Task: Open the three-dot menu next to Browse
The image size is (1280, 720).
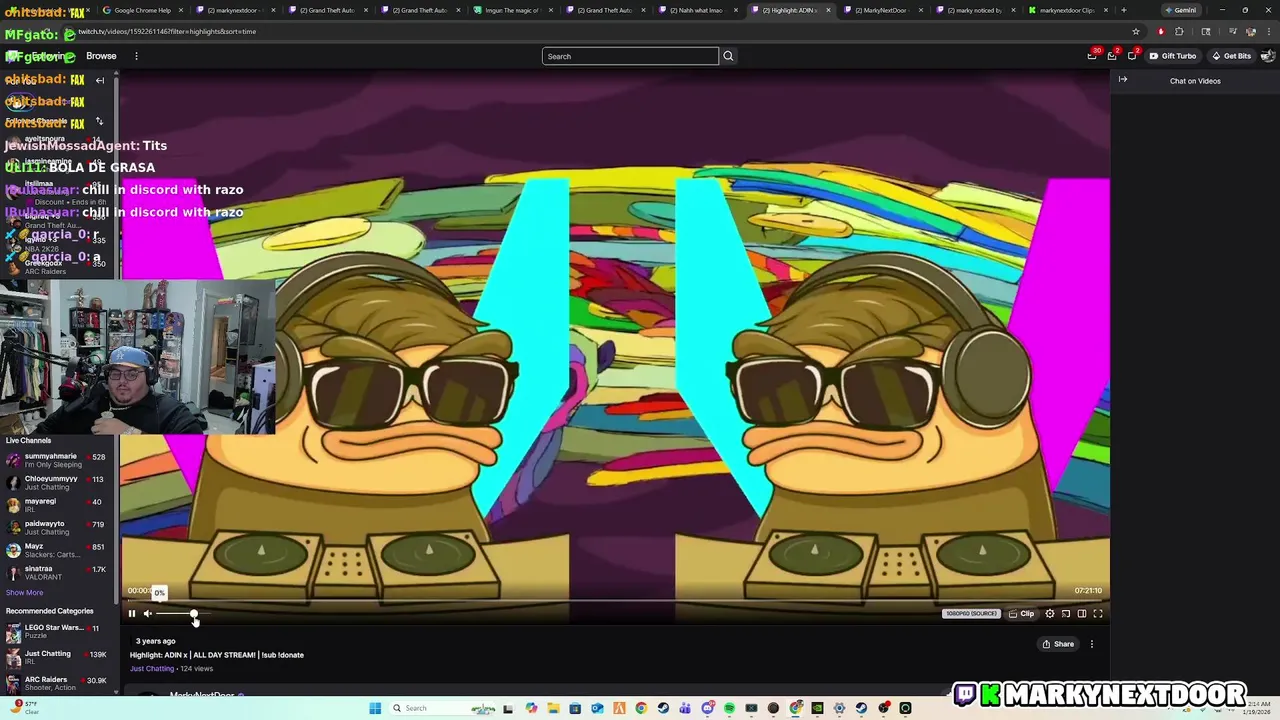Action: (x=136, y=56)
